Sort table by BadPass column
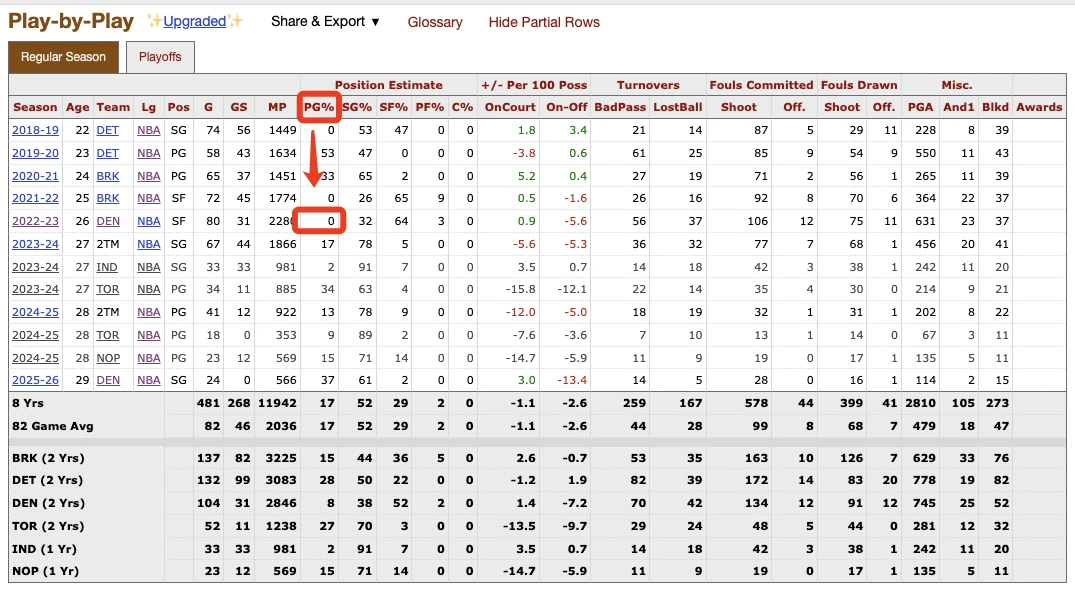 pos(620,107)
